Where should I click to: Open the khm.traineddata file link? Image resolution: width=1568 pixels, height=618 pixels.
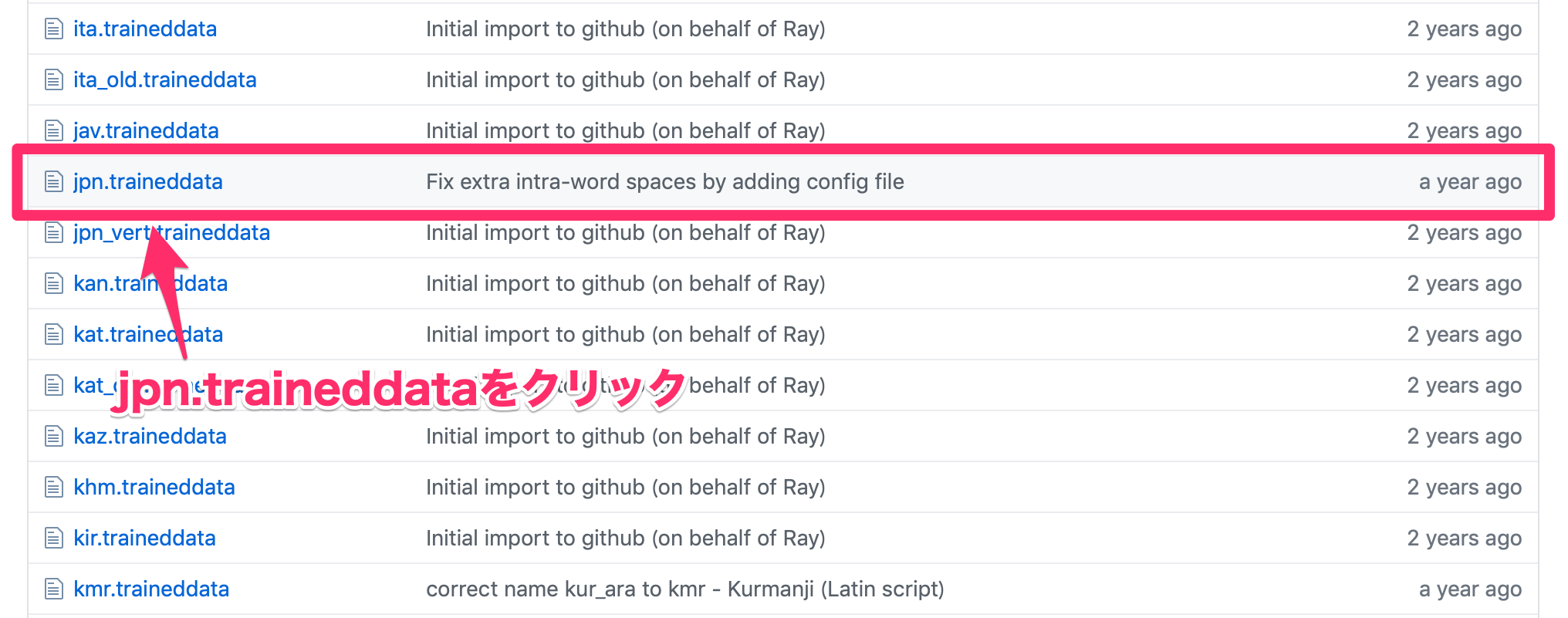tap(154, 488)
